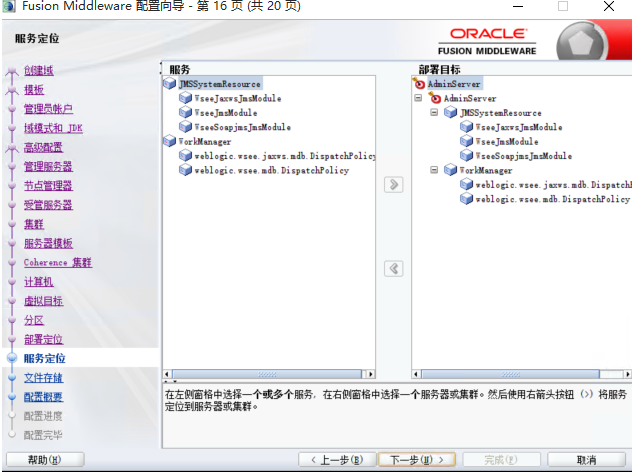Viewport: 632px width, 472px height.
Task: Click WseeSoapjmsJmsModule icon in deployment targets
Action: pyautogui.click(x=466, y=156)
